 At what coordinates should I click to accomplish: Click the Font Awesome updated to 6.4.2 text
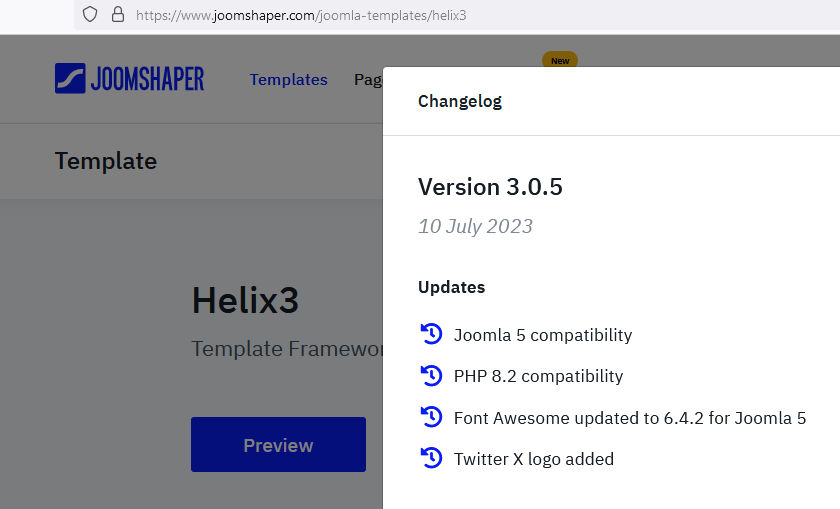629,418
